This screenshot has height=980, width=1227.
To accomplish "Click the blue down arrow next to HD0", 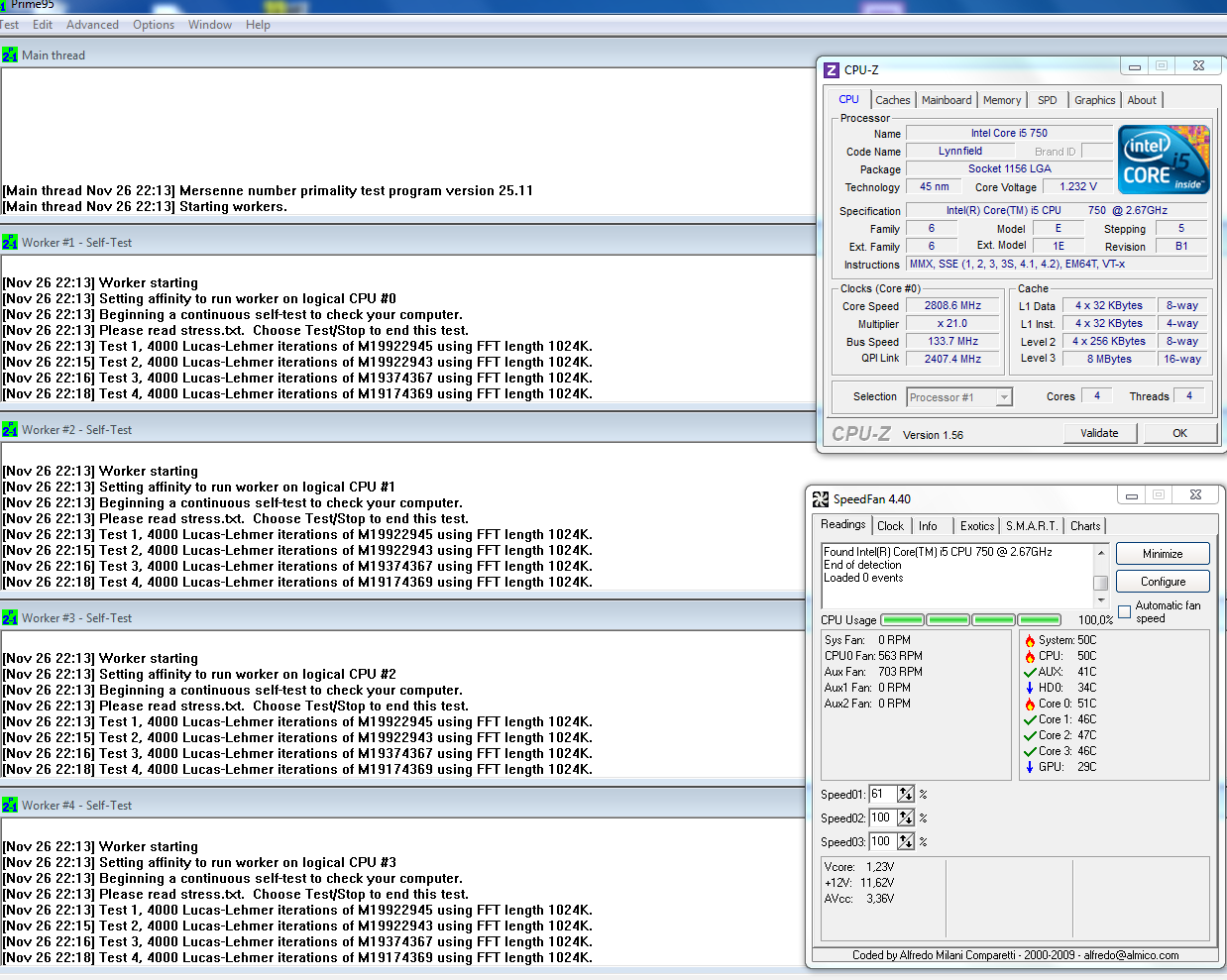I will click(1030, 688).
